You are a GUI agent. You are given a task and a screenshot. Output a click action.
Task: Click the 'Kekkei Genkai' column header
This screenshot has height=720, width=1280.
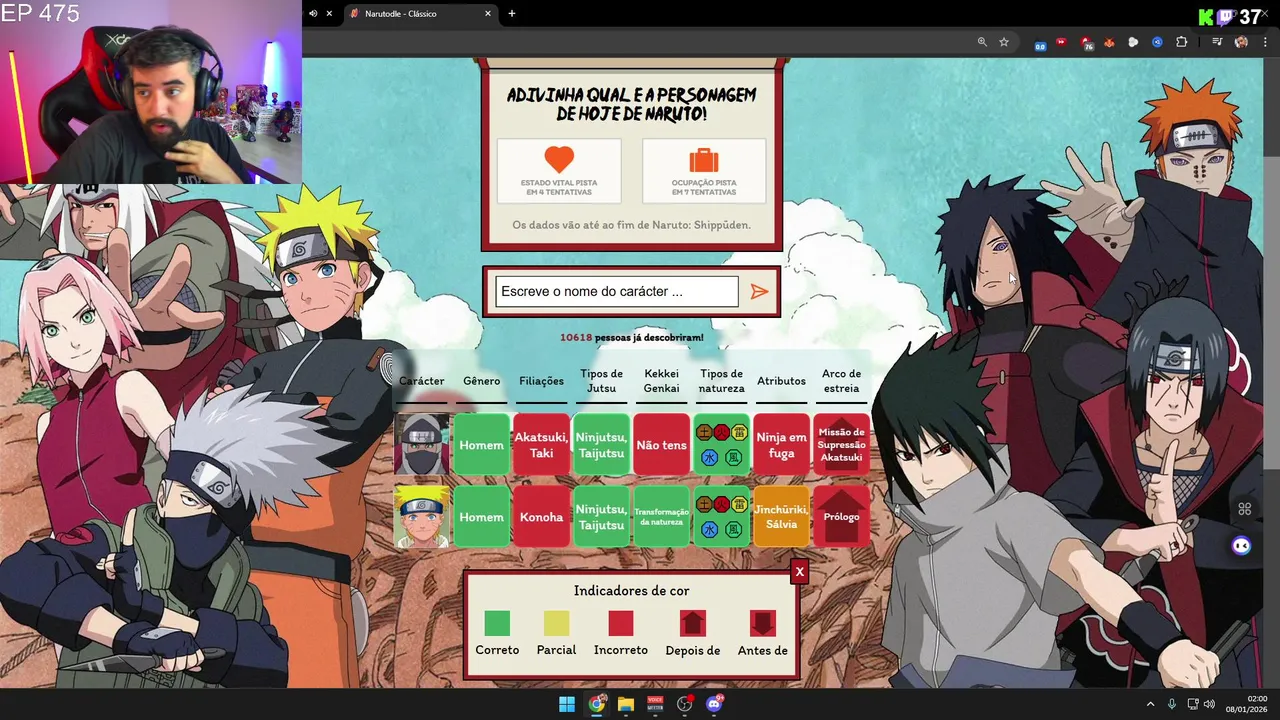(661, 381)
